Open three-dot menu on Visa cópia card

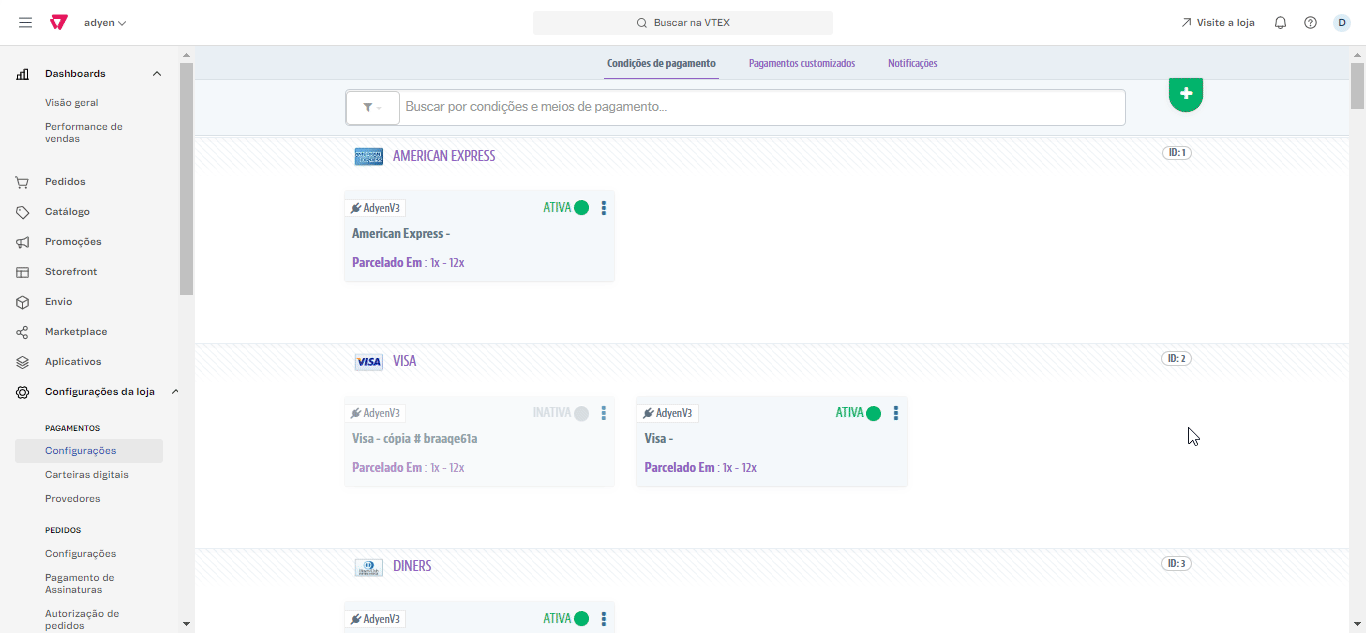point(604,413)
